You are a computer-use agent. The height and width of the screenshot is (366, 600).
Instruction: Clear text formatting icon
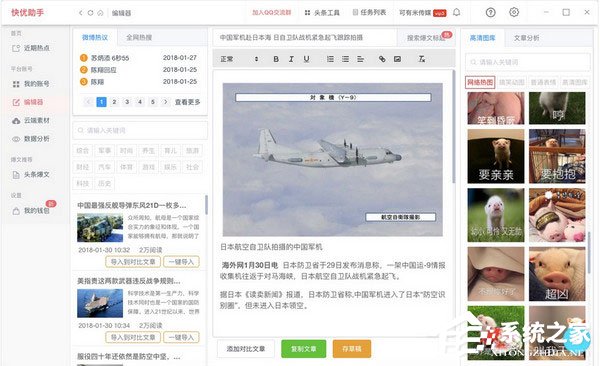click(422, 59)
